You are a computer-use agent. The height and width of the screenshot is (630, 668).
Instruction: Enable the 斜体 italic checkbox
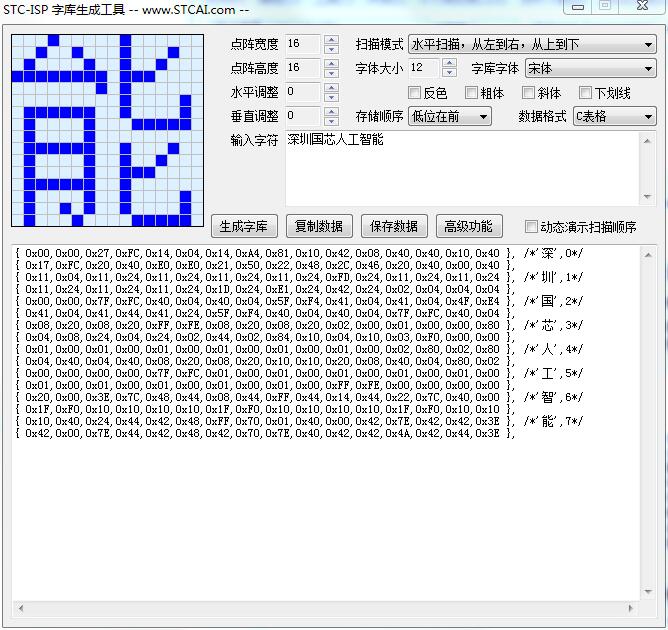point(528,92)
